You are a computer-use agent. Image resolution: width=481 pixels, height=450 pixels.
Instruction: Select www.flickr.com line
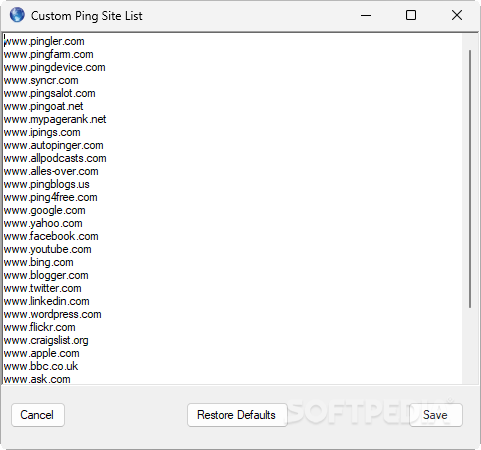(39, 327)
